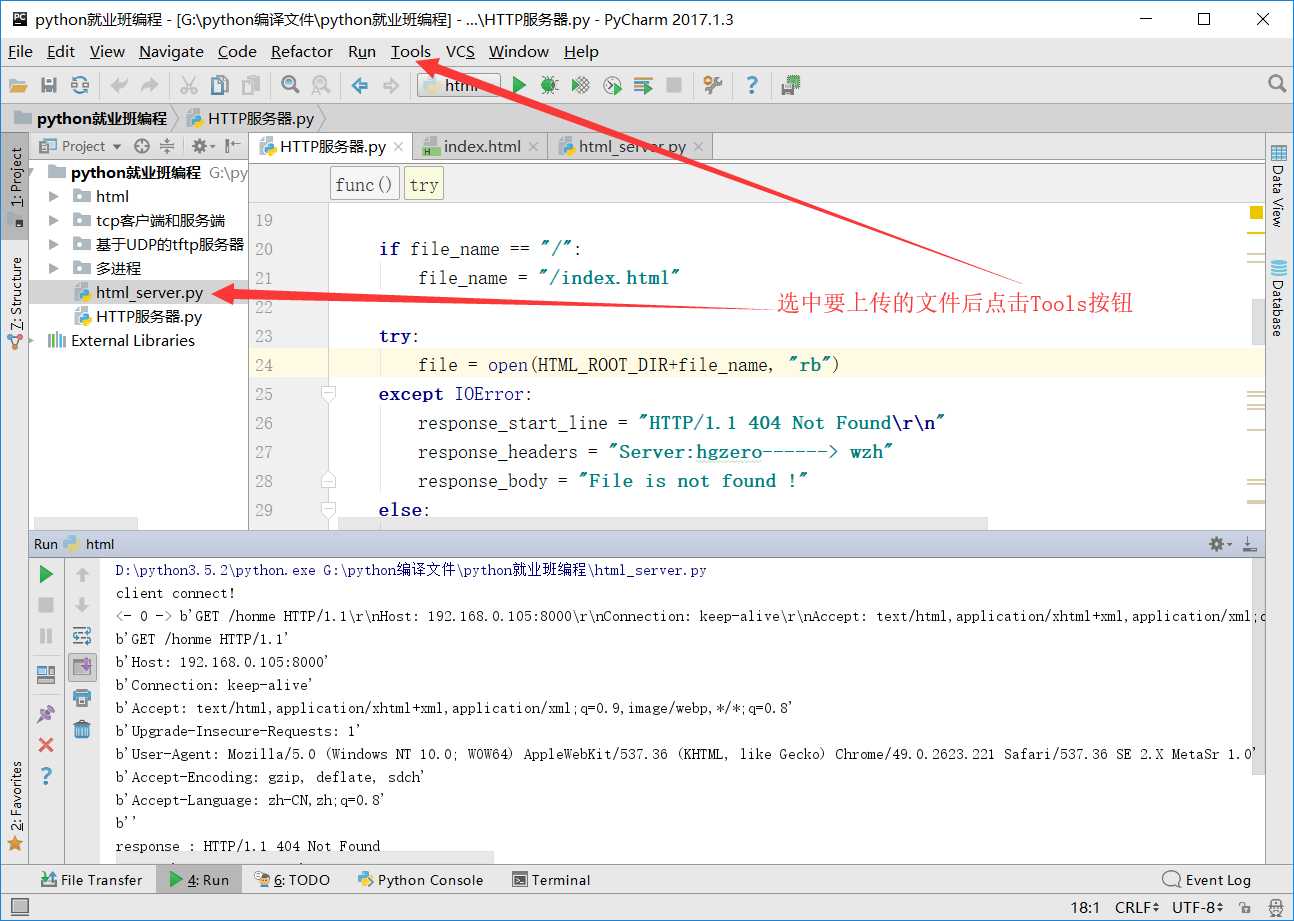
Task: Open Settings wrench icon in toolbar
Action: click(713, 86)
